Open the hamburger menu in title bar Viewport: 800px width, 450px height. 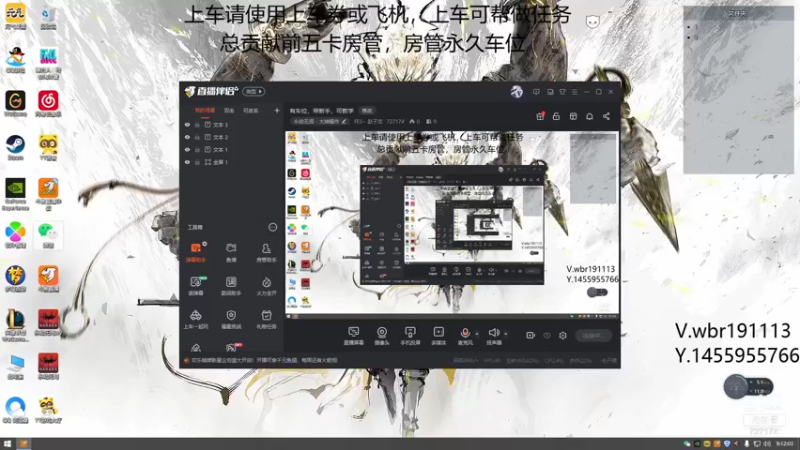coord(574,92)
